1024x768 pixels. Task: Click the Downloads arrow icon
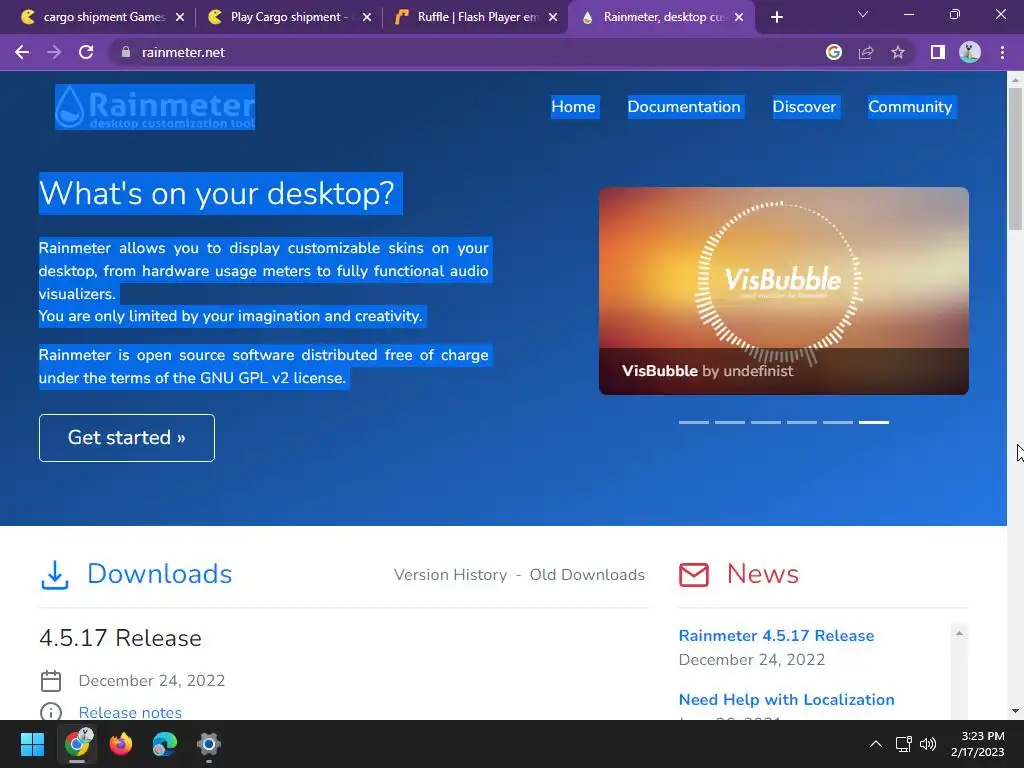[x=55, y=575]
